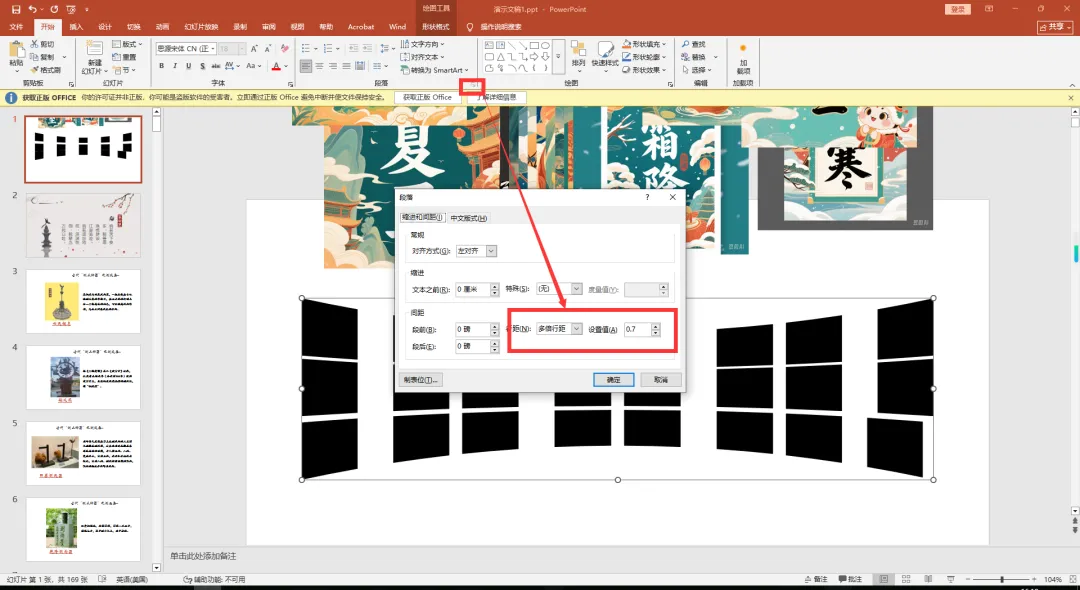
Task: Open the File (文件) tab
Action: (x=17, y=27)
